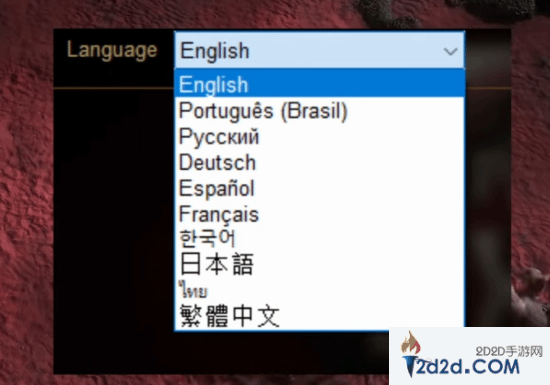Select 한국어 Korean language option
The image size is (550, 385).
tap(320, 238)
